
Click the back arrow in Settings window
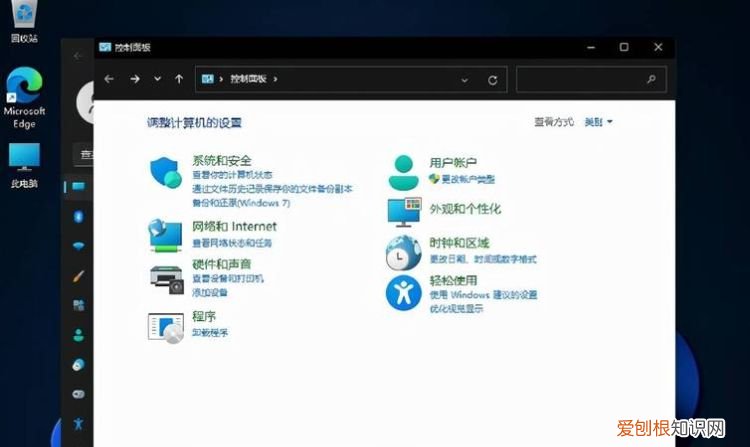coord(78,56)
